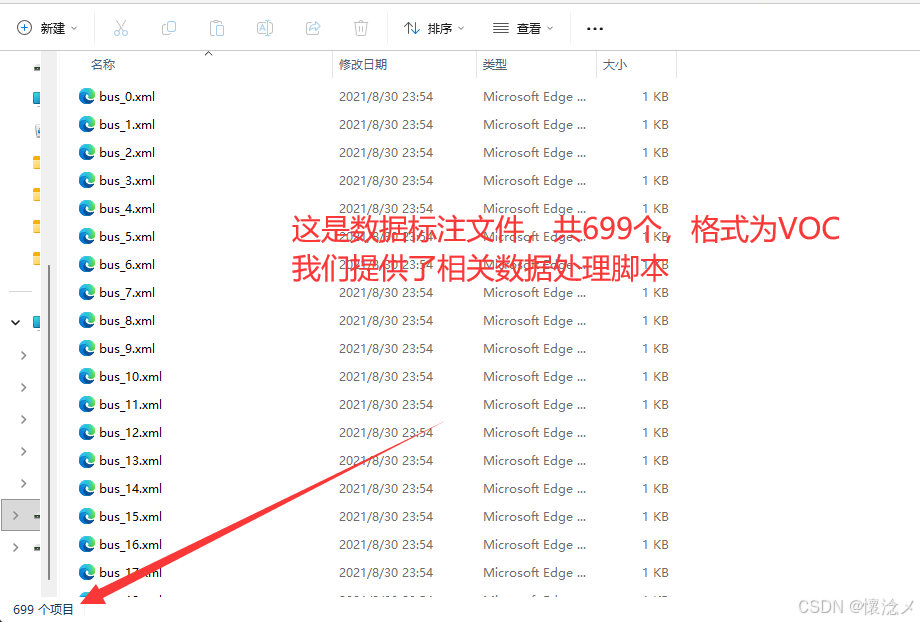Screen dimensions: 920x622
Task: Select file name bus_1.xml
Action: point(127,125)
